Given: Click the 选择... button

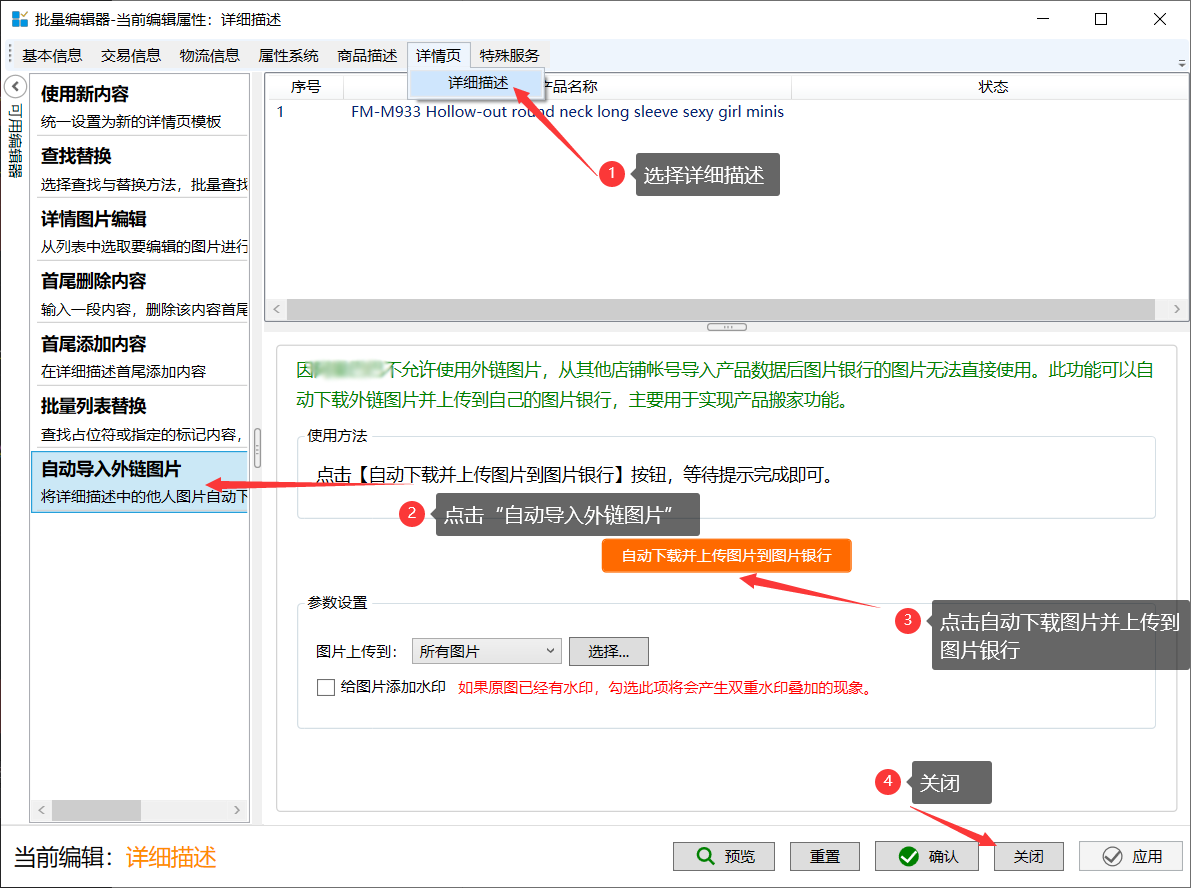Looking at the screenshot, I should 608,652.
